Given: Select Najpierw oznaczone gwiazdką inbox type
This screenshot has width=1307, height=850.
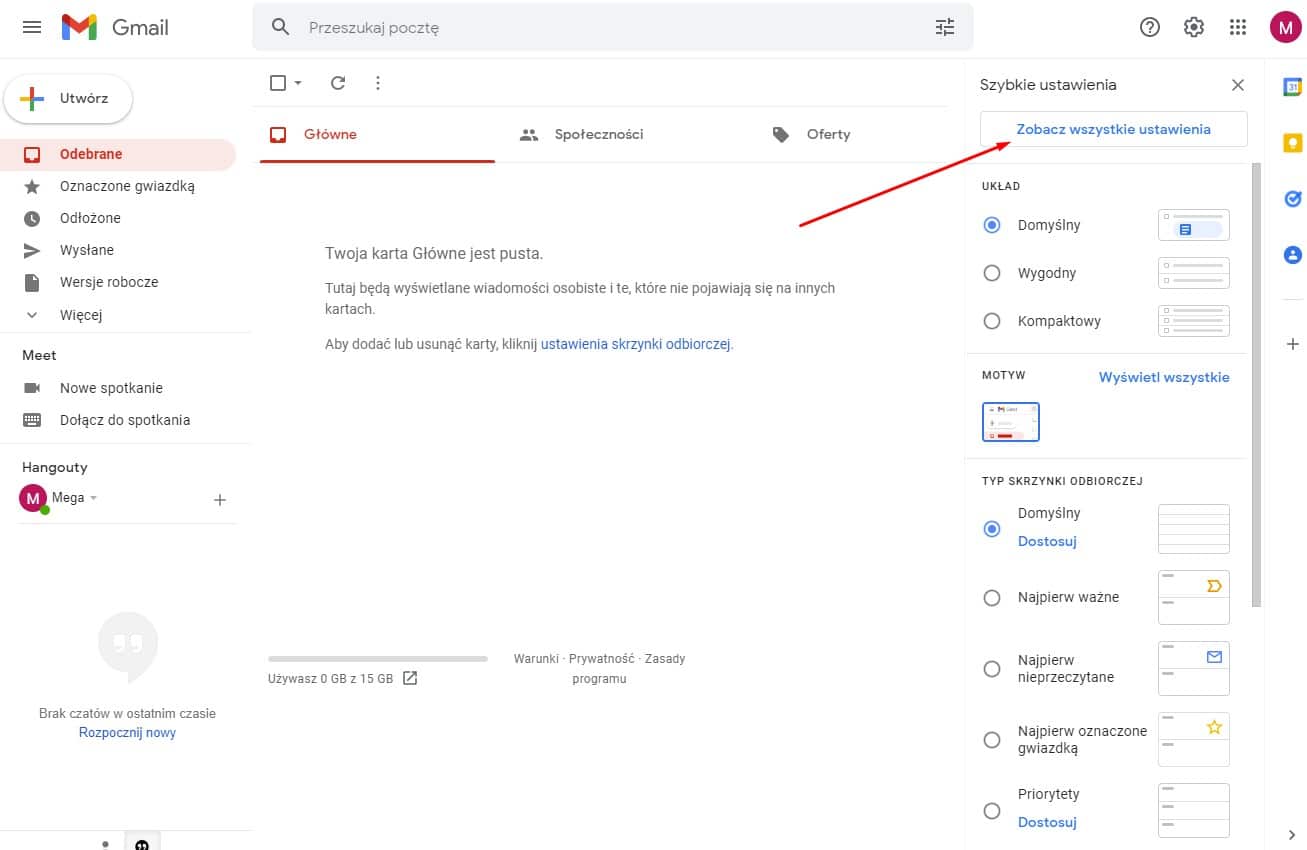Looking at the screenshot, I should coord(992,740).
